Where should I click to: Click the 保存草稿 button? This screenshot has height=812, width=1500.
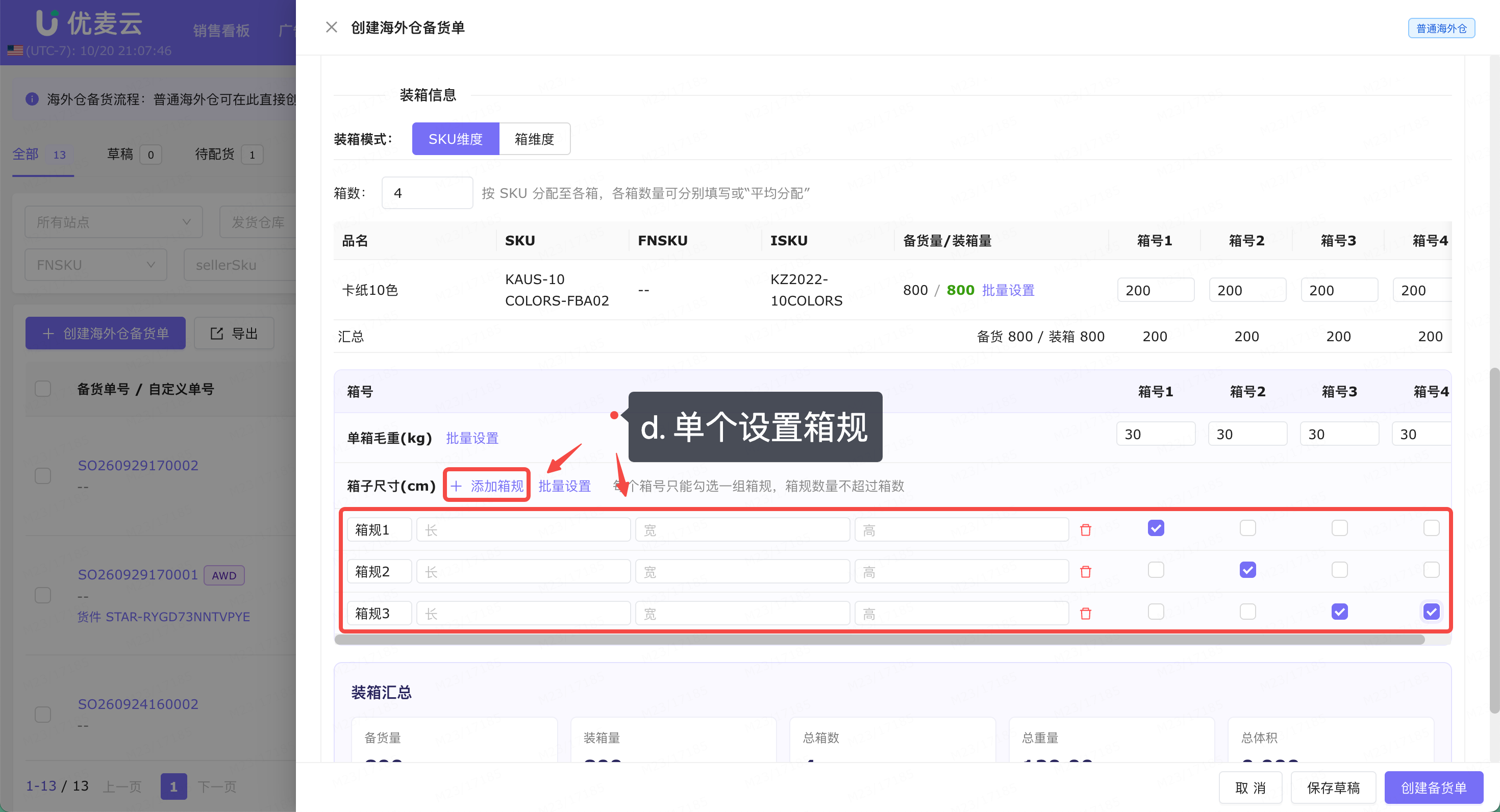point(1333,788)
